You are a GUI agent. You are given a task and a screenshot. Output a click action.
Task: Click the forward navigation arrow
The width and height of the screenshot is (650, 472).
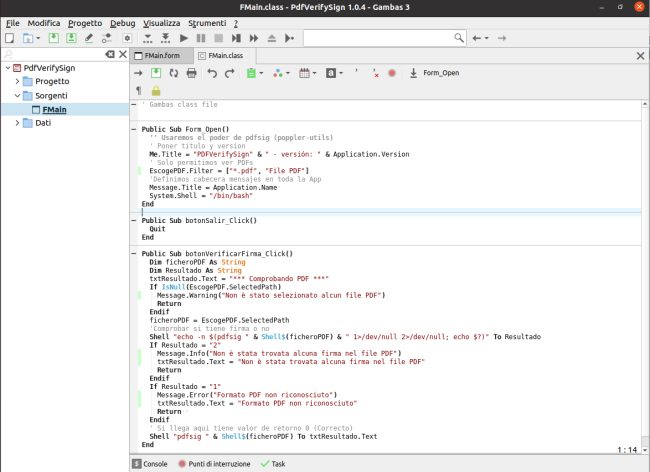pos(502,38)
